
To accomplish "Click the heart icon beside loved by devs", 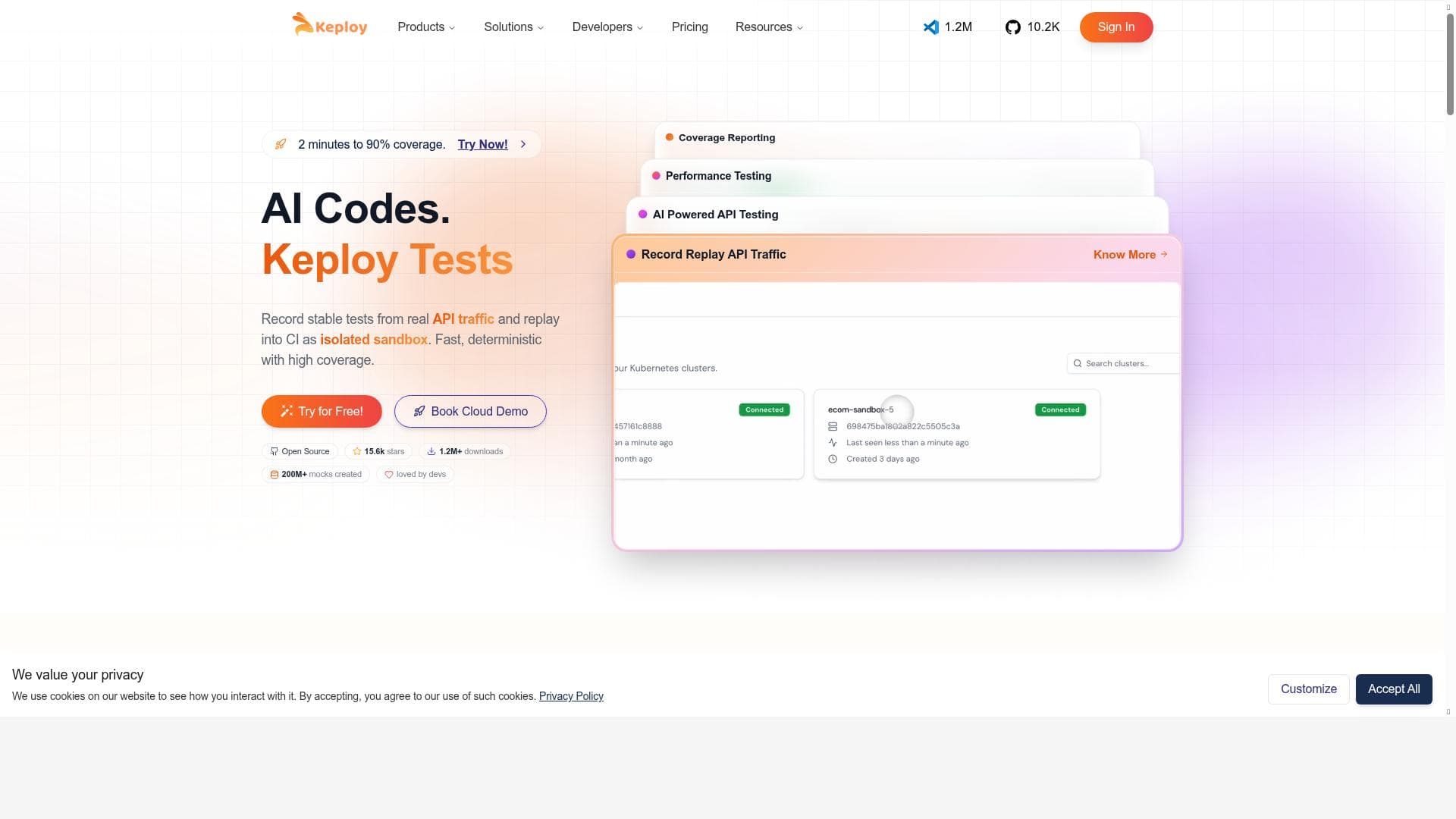I will 388,474.
